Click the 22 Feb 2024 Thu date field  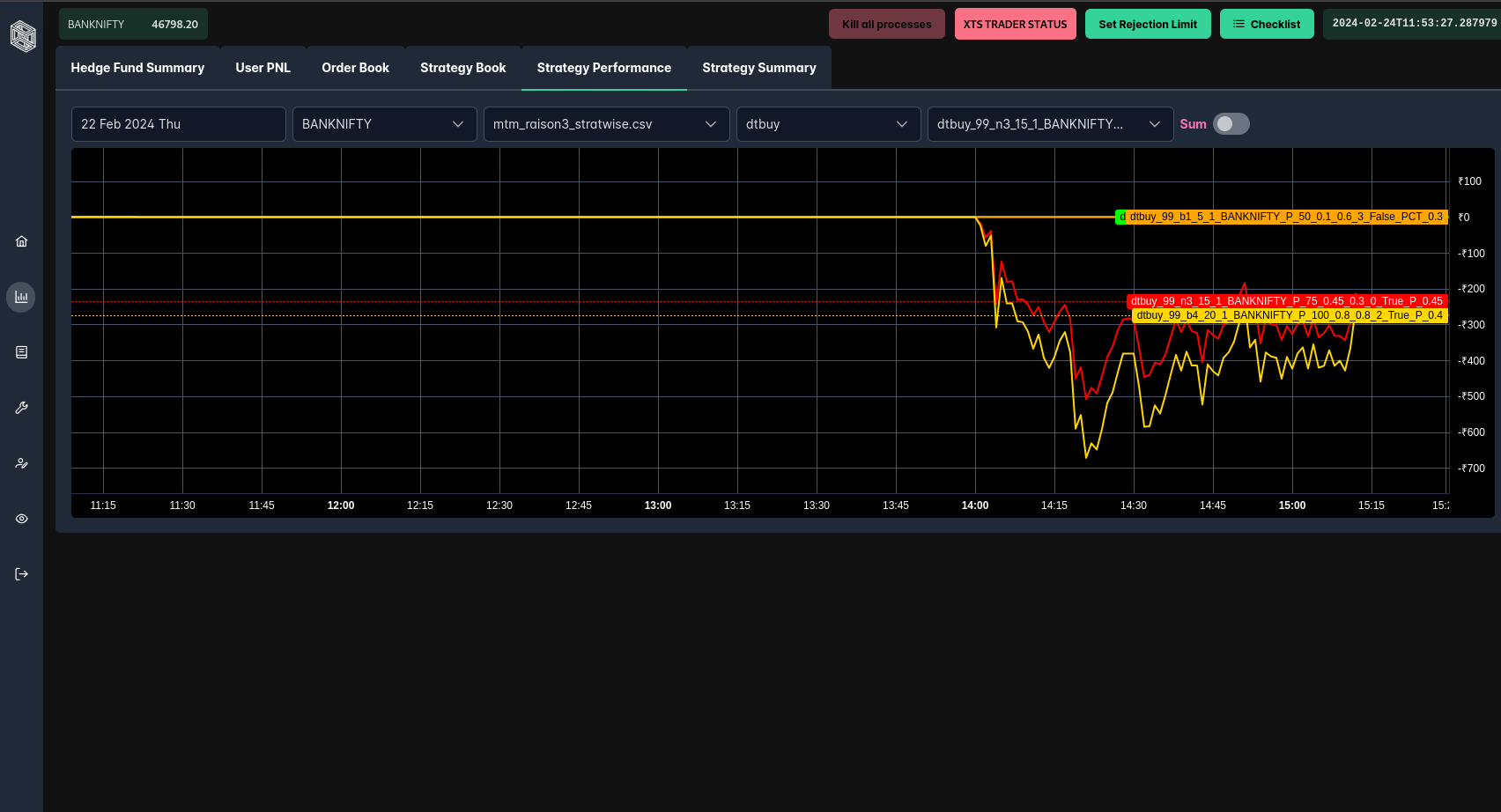coord(178,124)
